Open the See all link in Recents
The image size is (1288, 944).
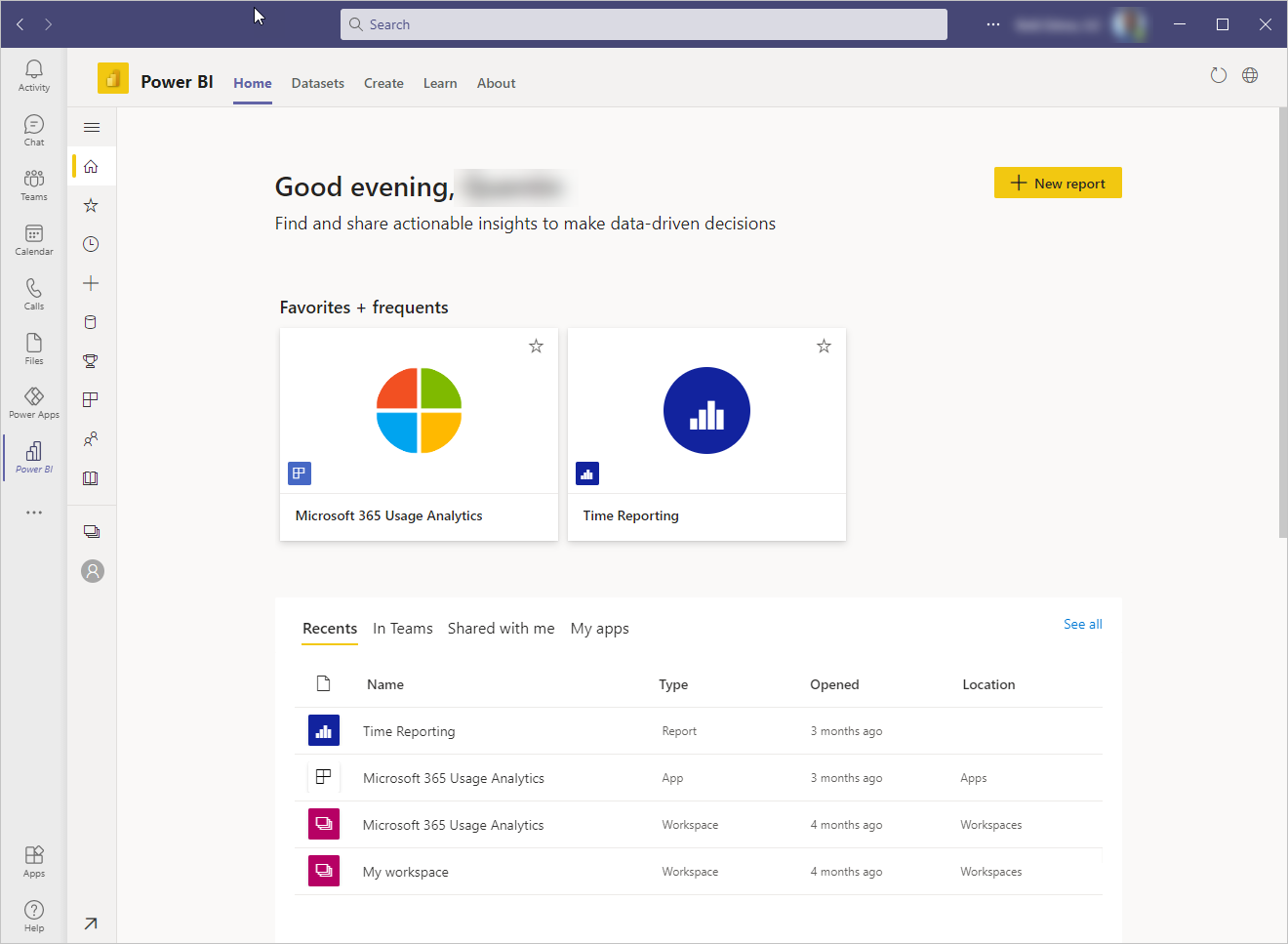(x=1082, y=624)
